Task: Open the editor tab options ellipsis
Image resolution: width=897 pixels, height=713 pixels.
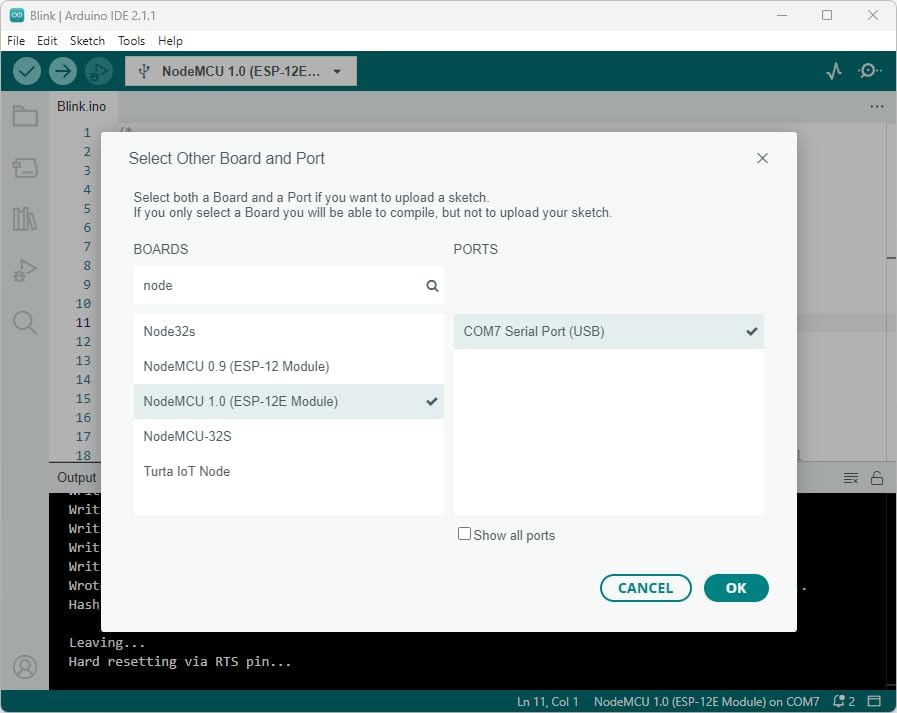Action: 876,106
